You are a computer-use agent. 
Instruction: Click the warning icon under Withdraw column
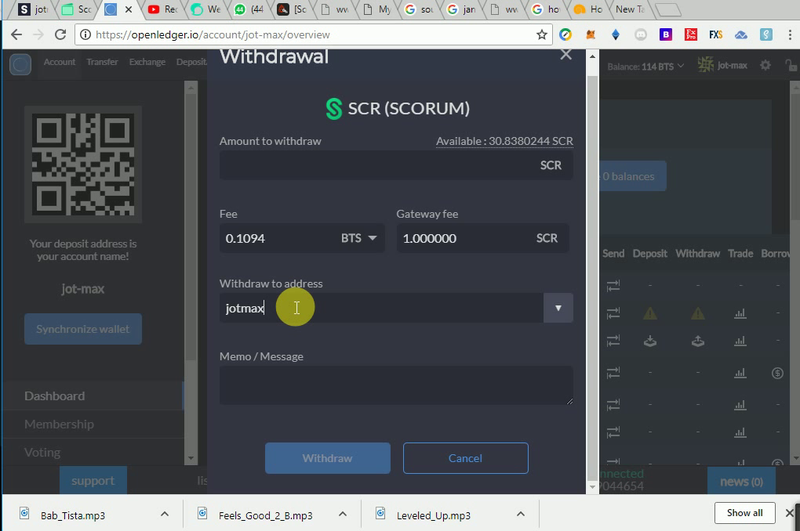point(698,313)
